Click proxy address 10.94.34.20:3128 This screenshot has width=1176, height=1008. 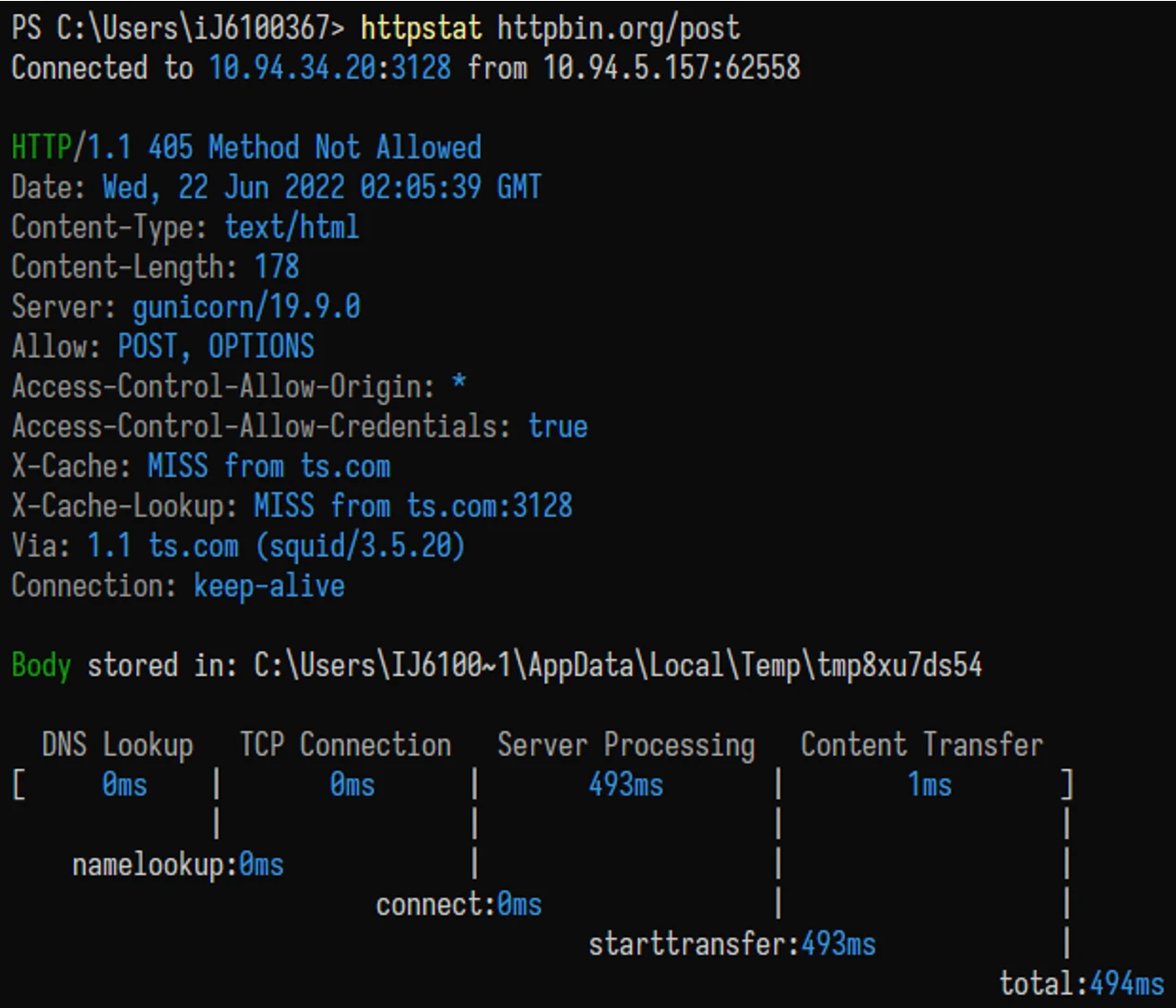click(330, 68)
